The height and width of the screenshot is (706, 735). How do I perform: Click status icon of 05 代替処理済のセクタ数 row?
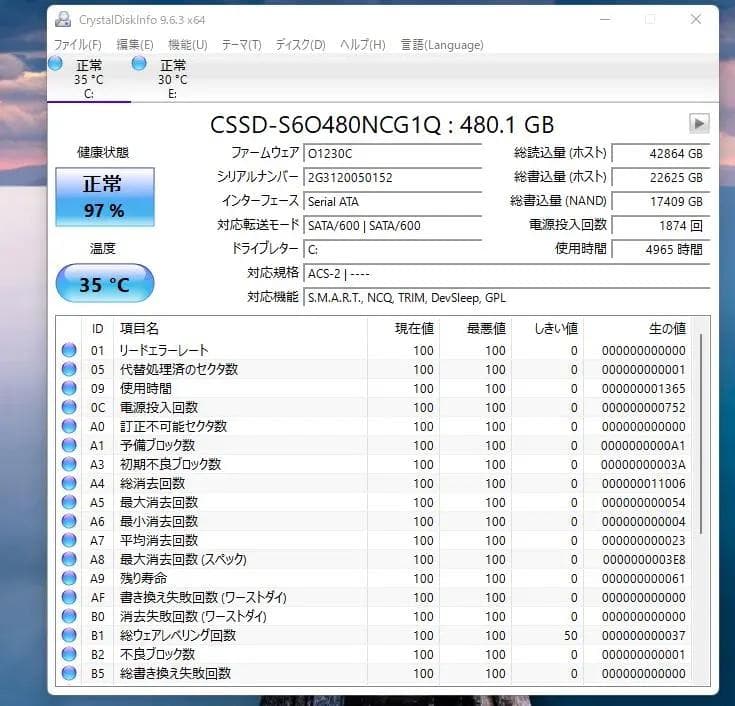click(x=69, y=369)
